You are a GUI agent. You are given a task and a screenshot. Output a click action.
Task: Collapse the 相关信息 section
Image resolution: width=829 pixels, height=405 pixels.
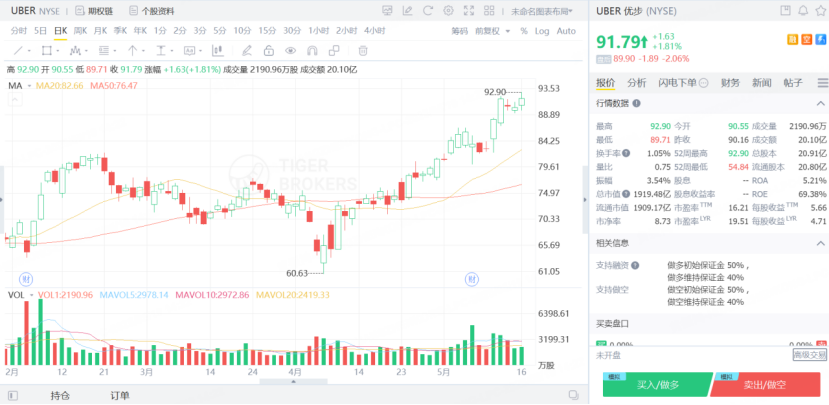(x=821, y=243)
